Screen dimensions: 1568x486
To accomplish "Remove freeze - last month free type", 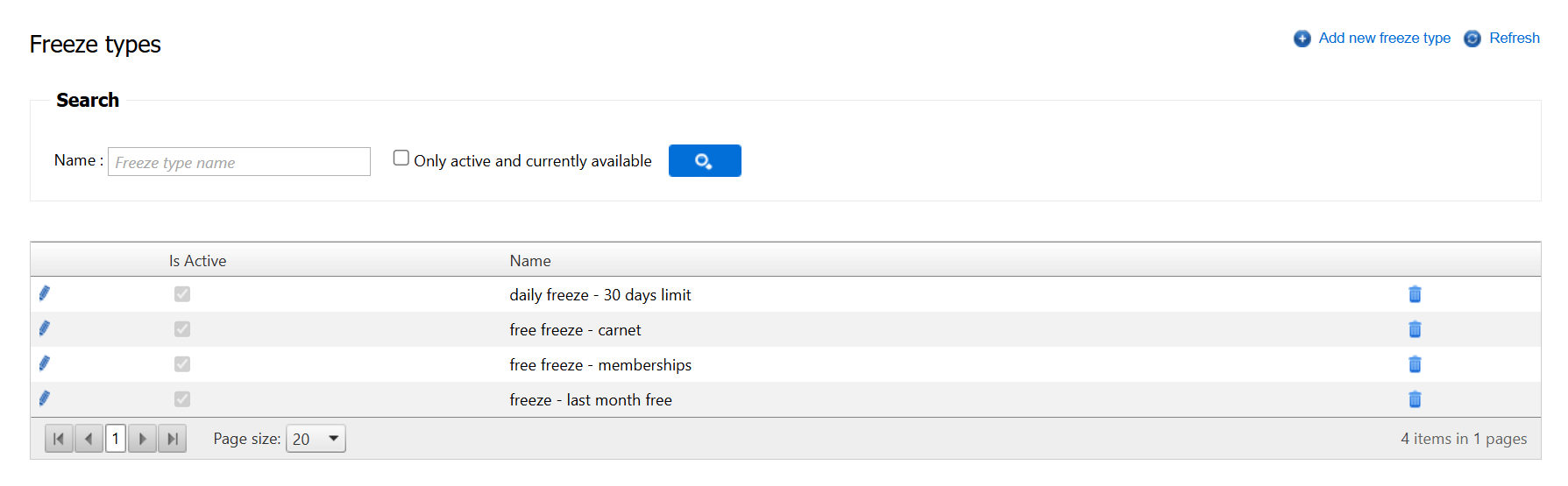I will 1414,399.
